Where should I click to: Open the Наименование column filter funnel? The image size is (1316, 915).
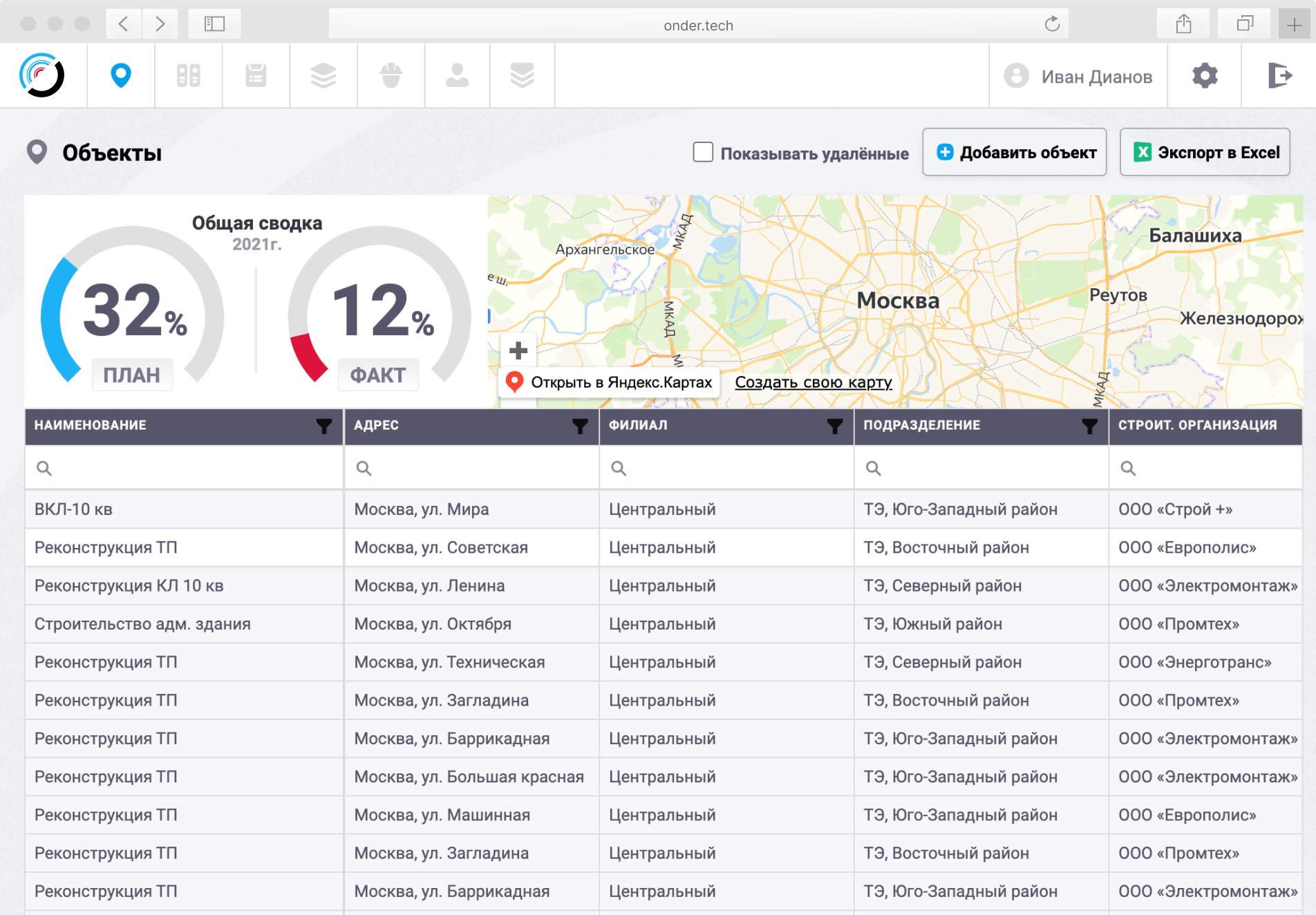324,426
